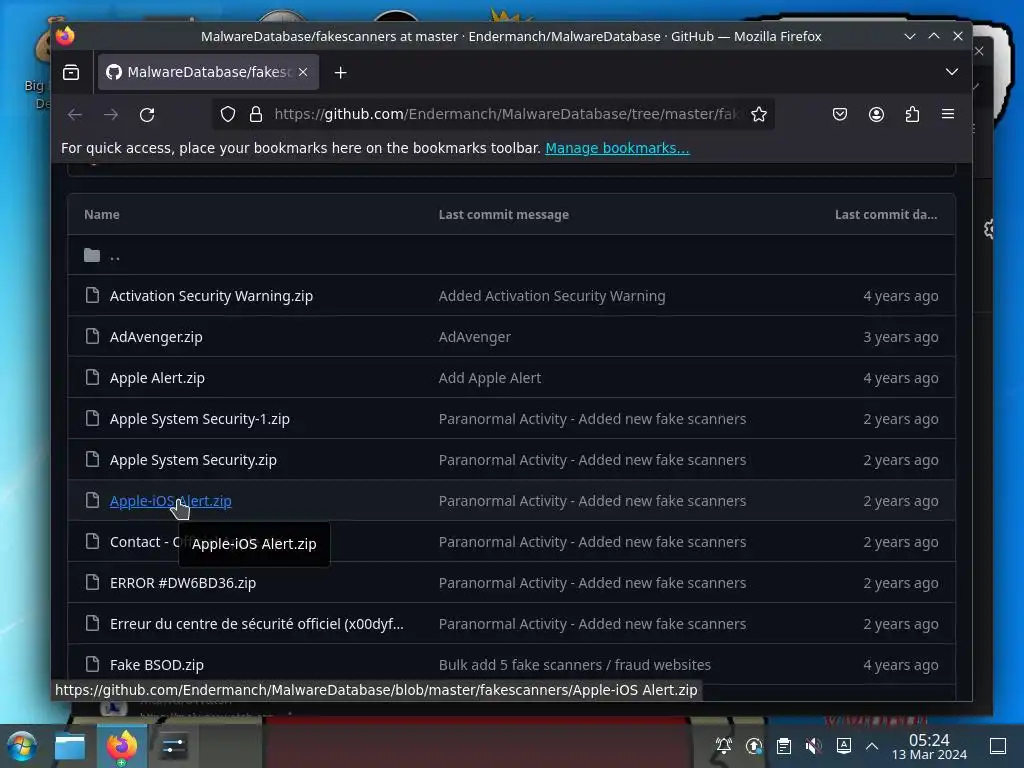1024x768 pixels.
Task: Click the Last commit date column header
Action: point(886,214)
